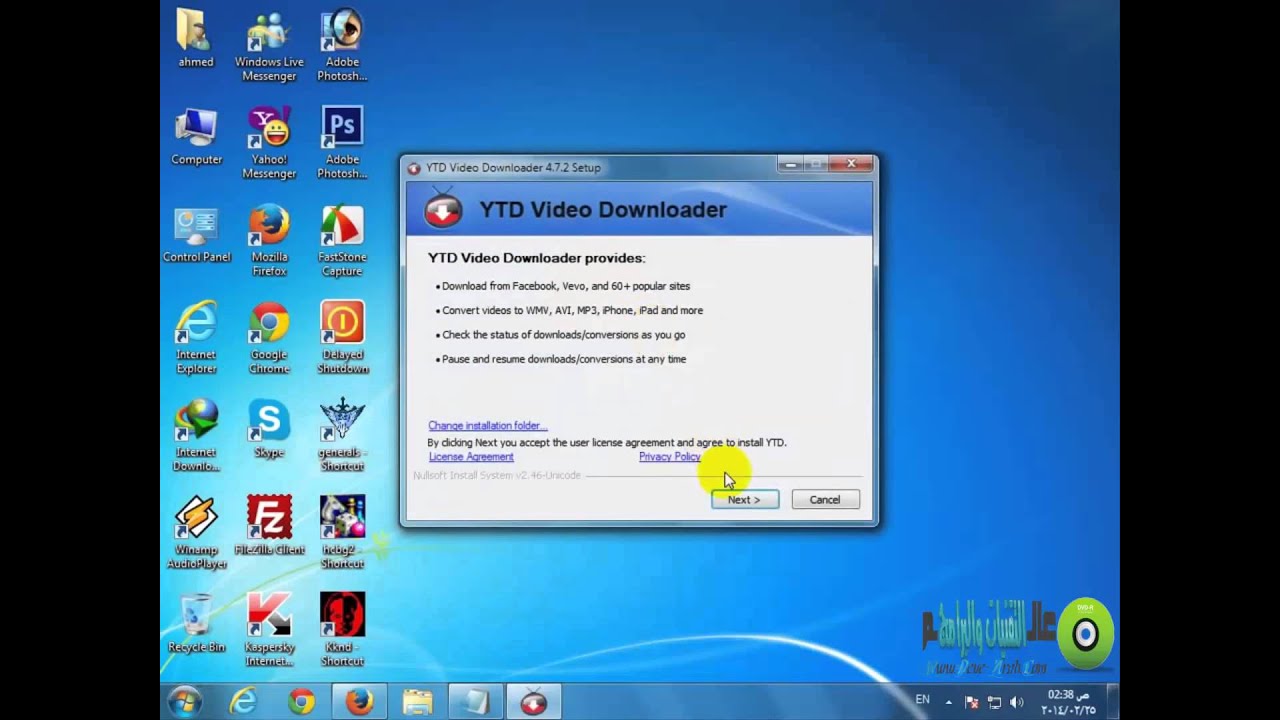Screen dimensions: 1280x720
Task: Open the Privacy Policy link
Action: [670, 456]
